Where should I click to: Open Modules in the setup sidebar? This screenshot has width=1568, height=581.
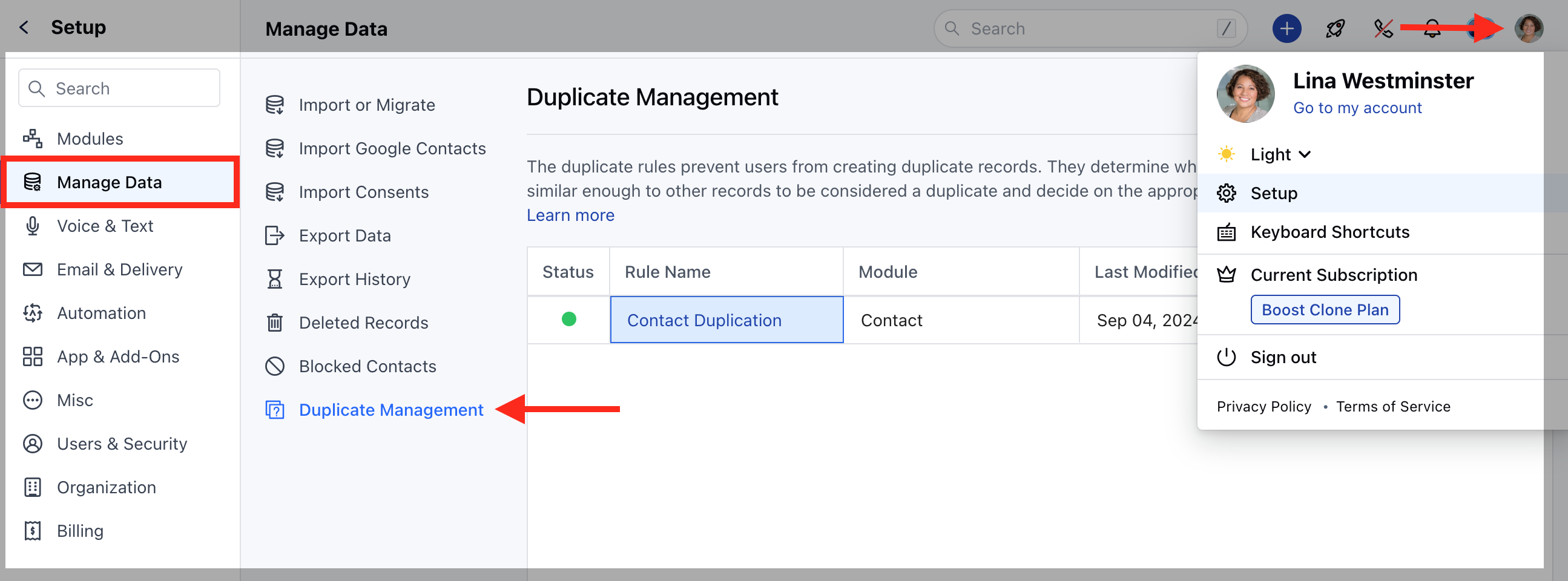[90, 139]
